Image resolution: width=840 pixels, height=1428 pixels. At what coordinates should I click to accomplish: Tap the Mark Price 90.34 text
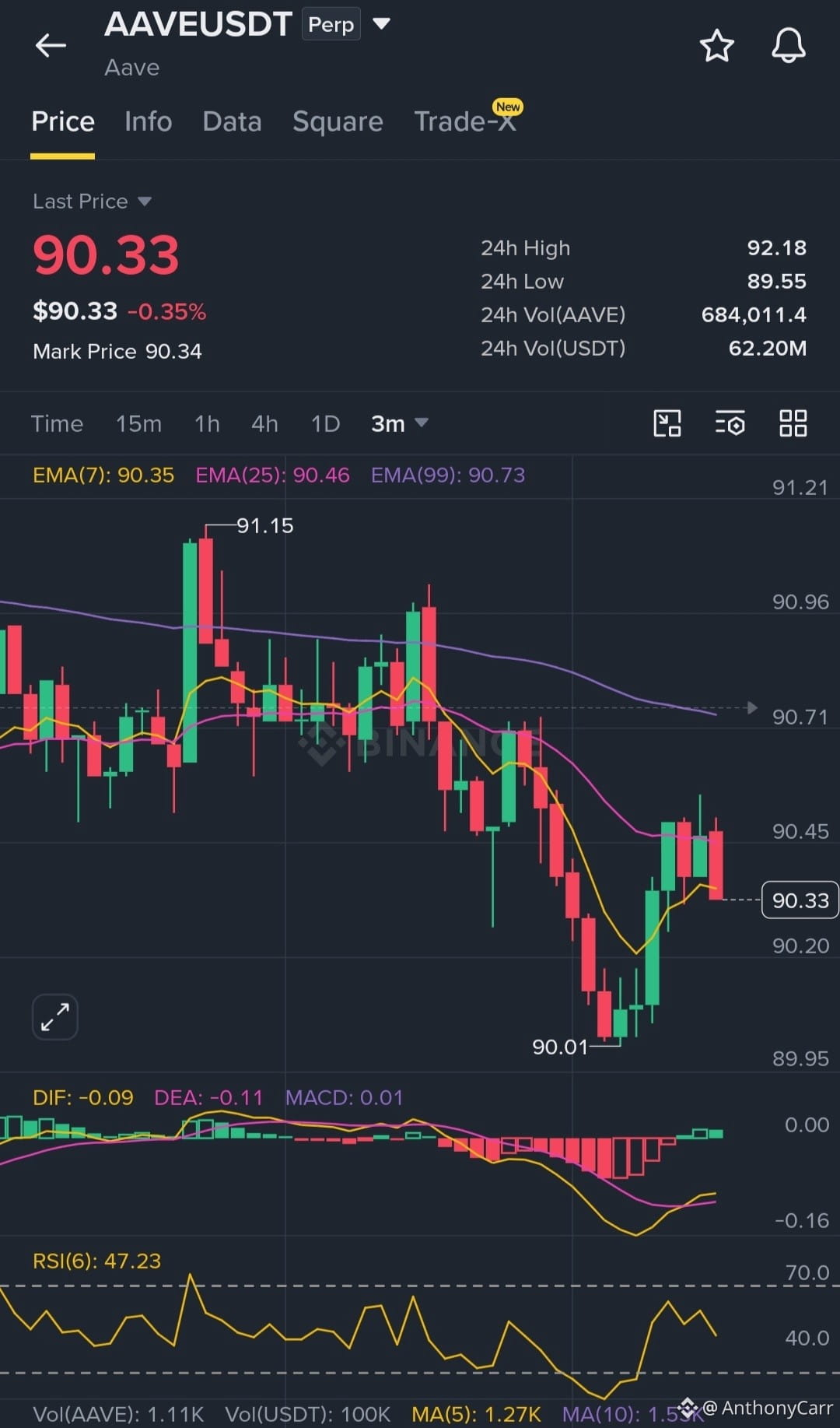[117, 352]
